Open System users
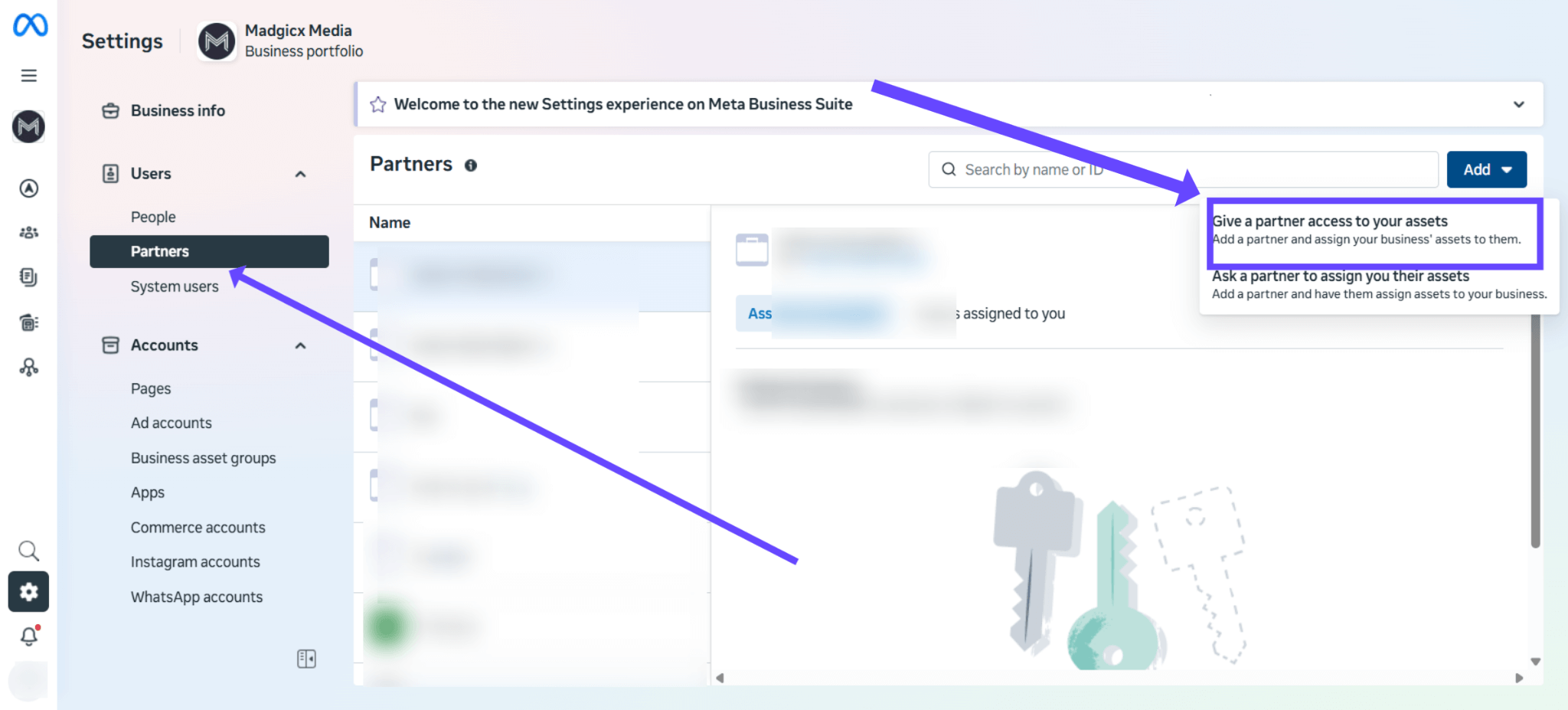This screenshot has height=710, width=1568. point(175,286)
